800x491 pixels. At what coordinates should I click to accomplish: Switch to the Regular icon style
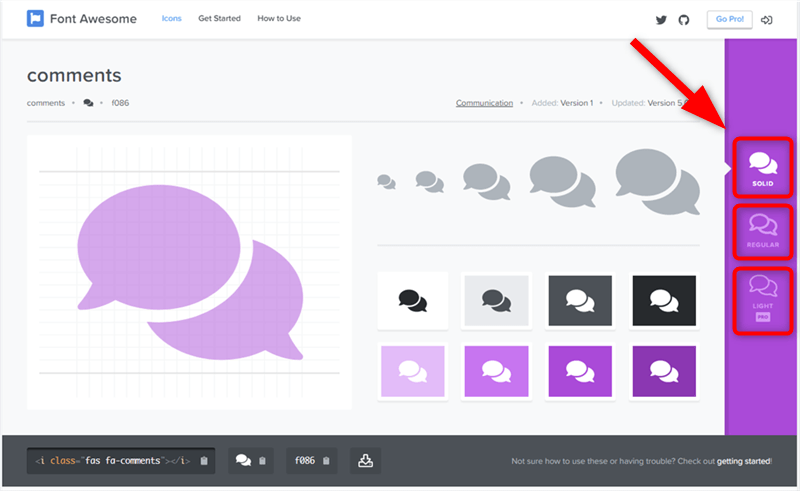[x=763, y=230]
